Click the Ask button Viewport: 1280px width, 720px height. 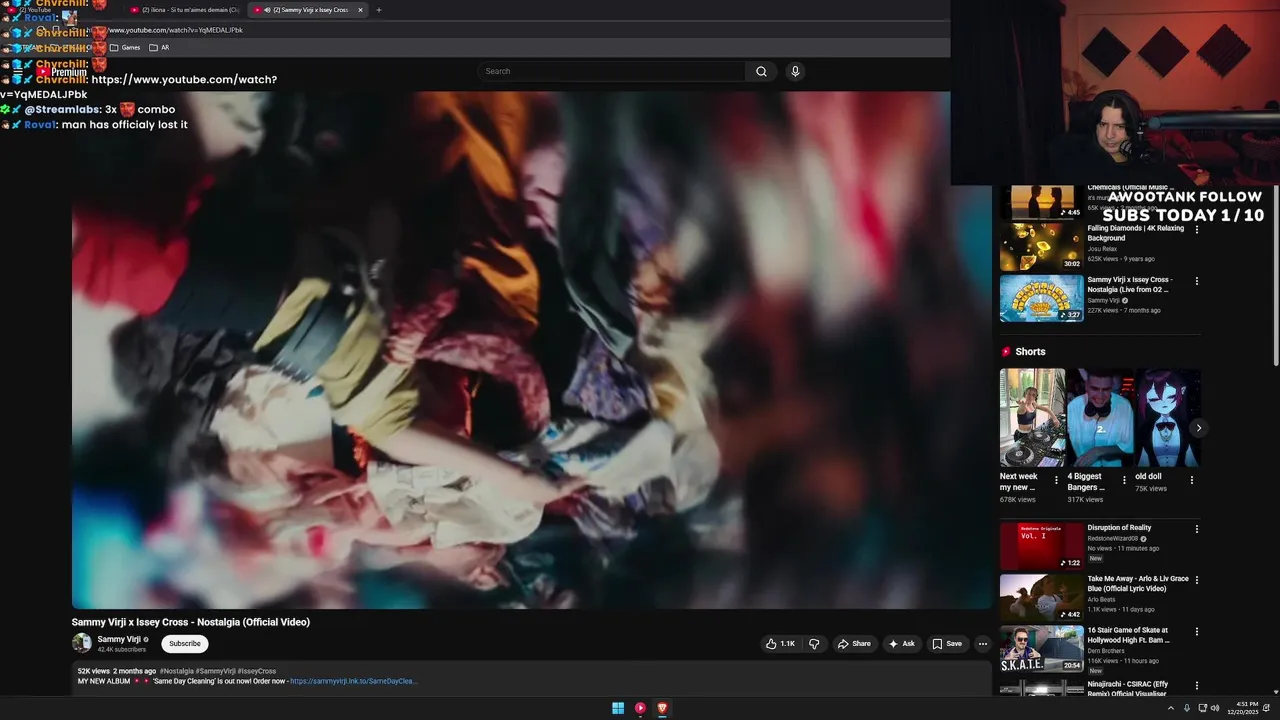pos(902,644)
